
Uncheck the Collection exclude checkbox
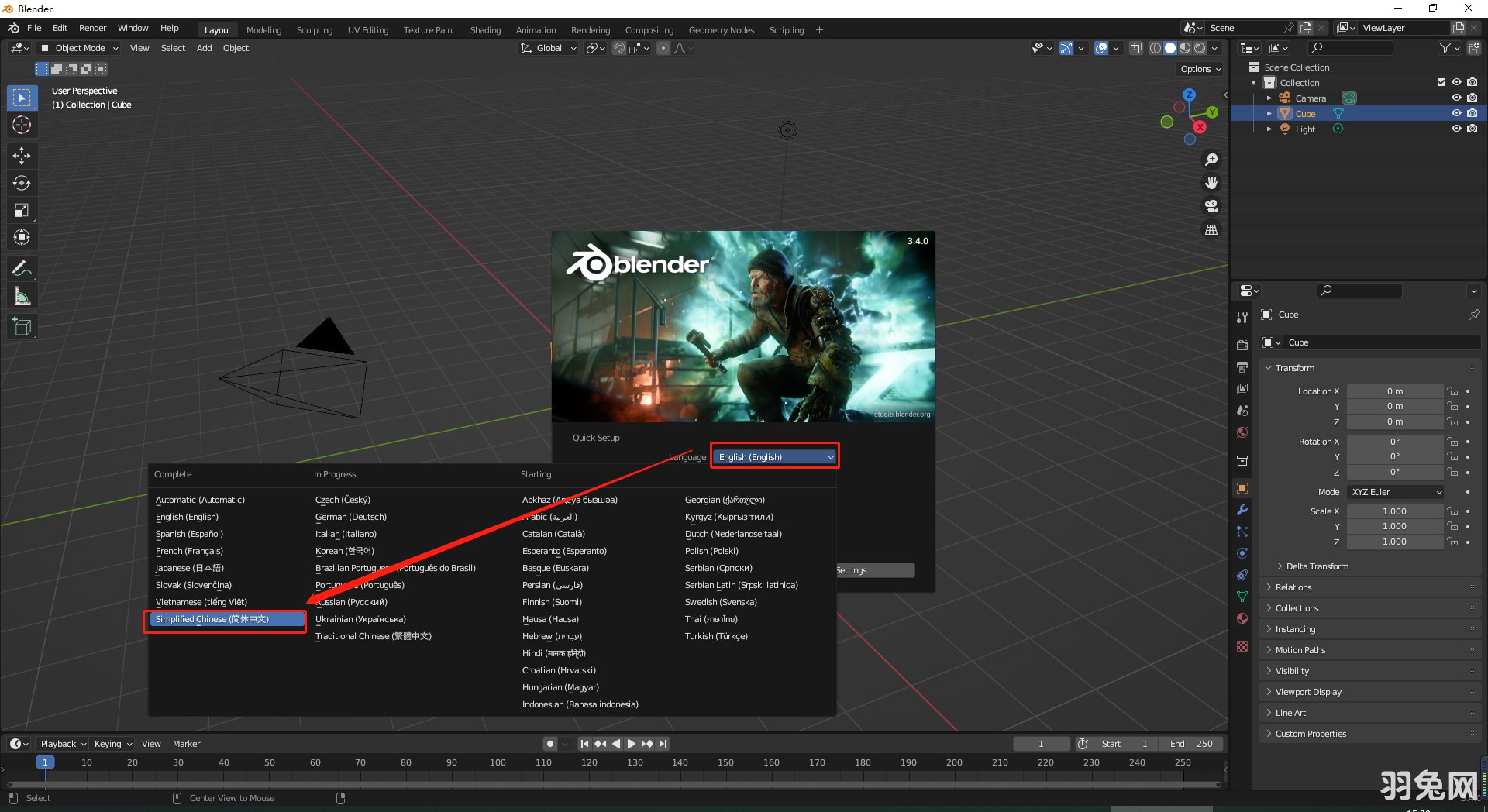[x=1441, y=82]
